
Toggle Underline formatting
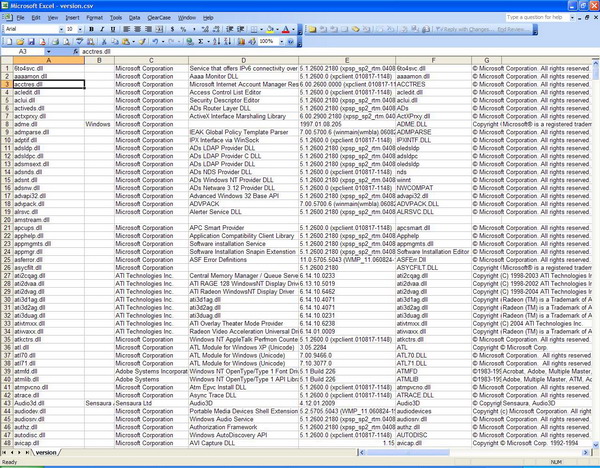113,29
